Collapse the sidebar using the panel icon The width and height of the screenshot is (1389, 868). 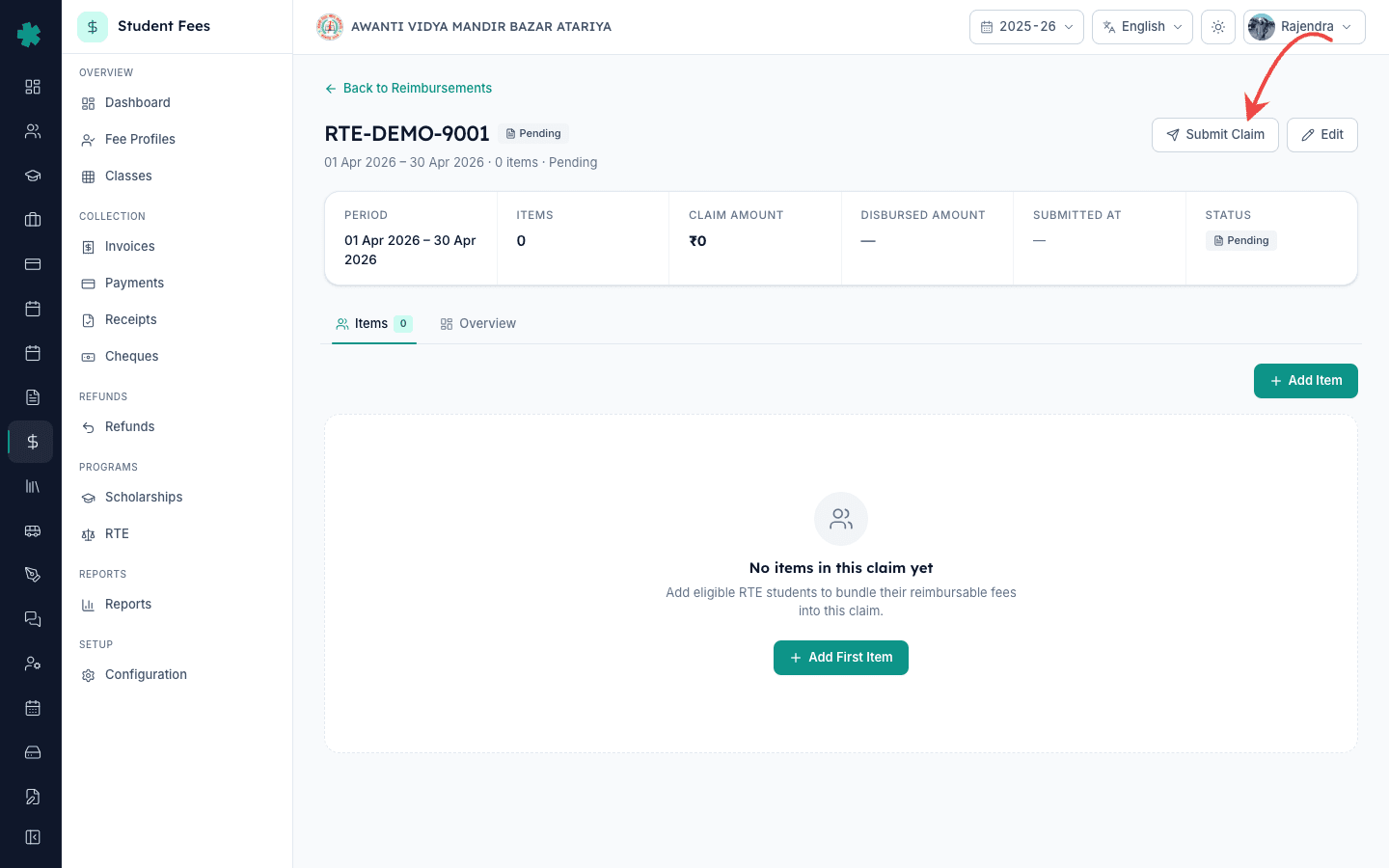(x=33, y=837)
